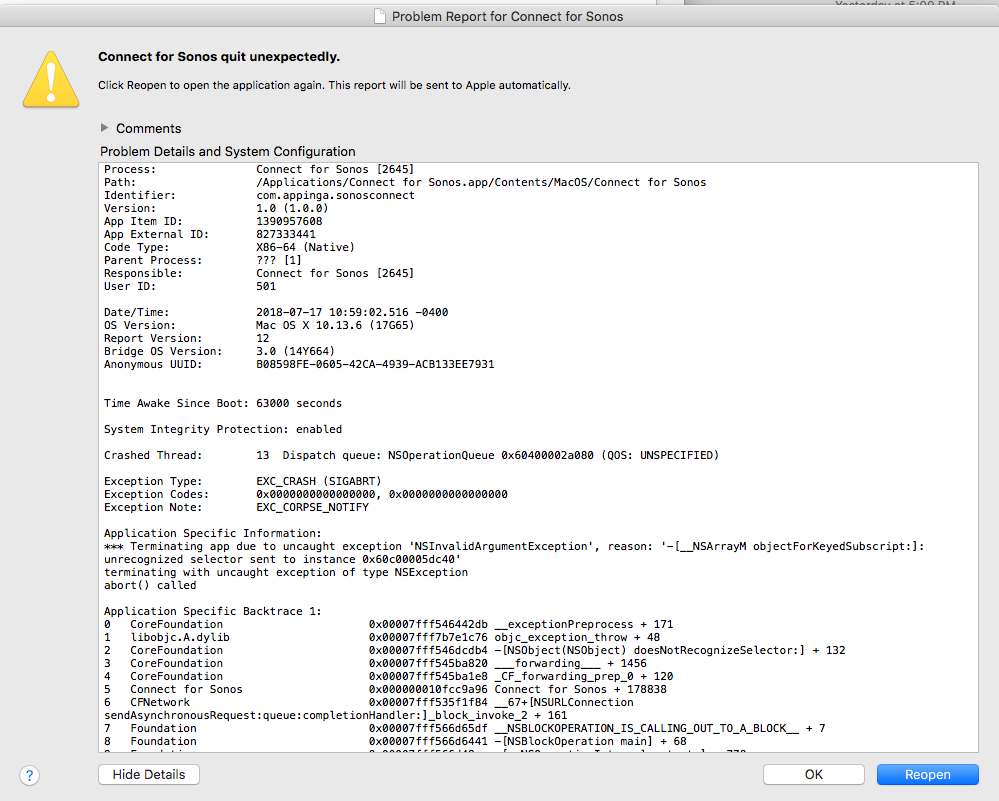Click 'Report Version: 12' line
The height and width of the screenshot is (801, 999).
tap(187, 338)
